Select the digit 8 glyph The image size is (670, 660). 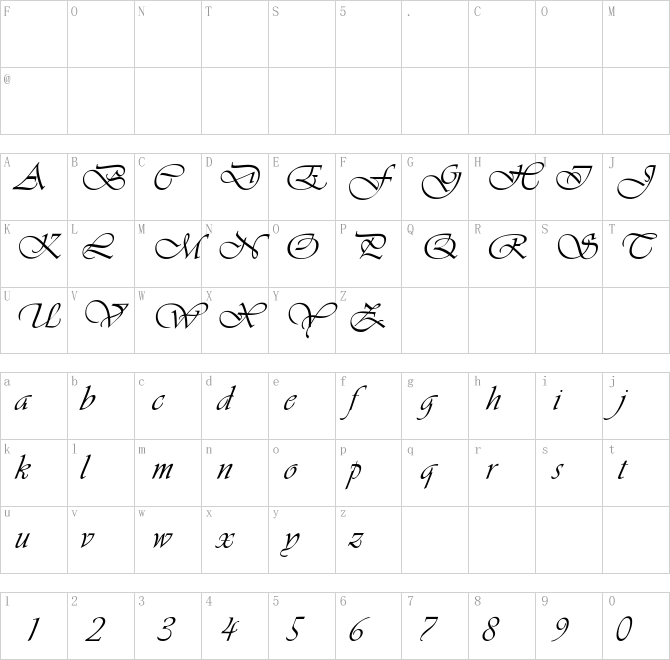click(x=491, y=628)
